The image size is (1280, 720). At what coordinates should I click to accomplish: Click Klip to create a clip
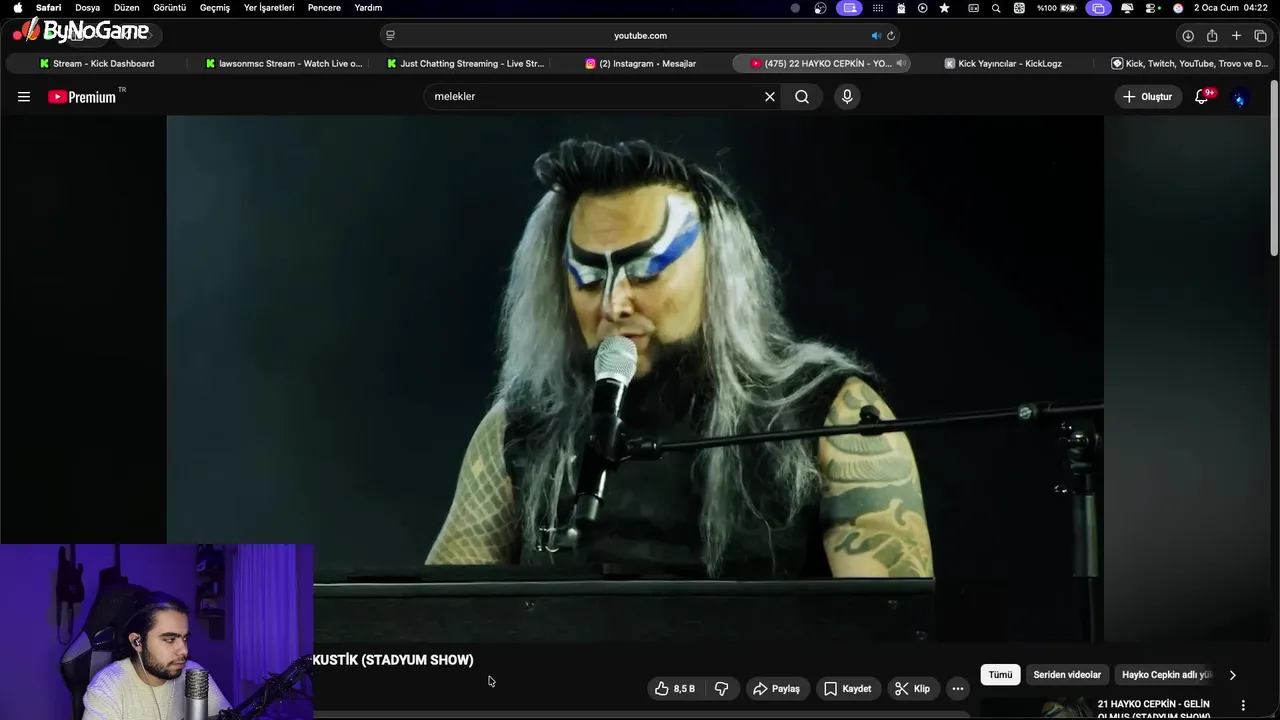[912, 688]
